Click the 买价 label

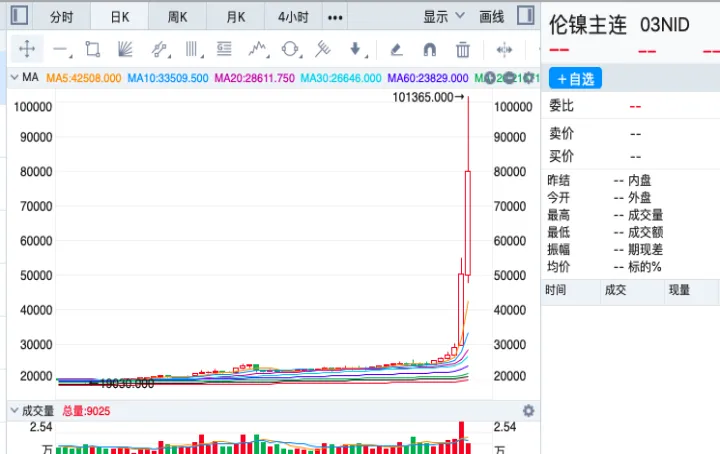[561, 156]
